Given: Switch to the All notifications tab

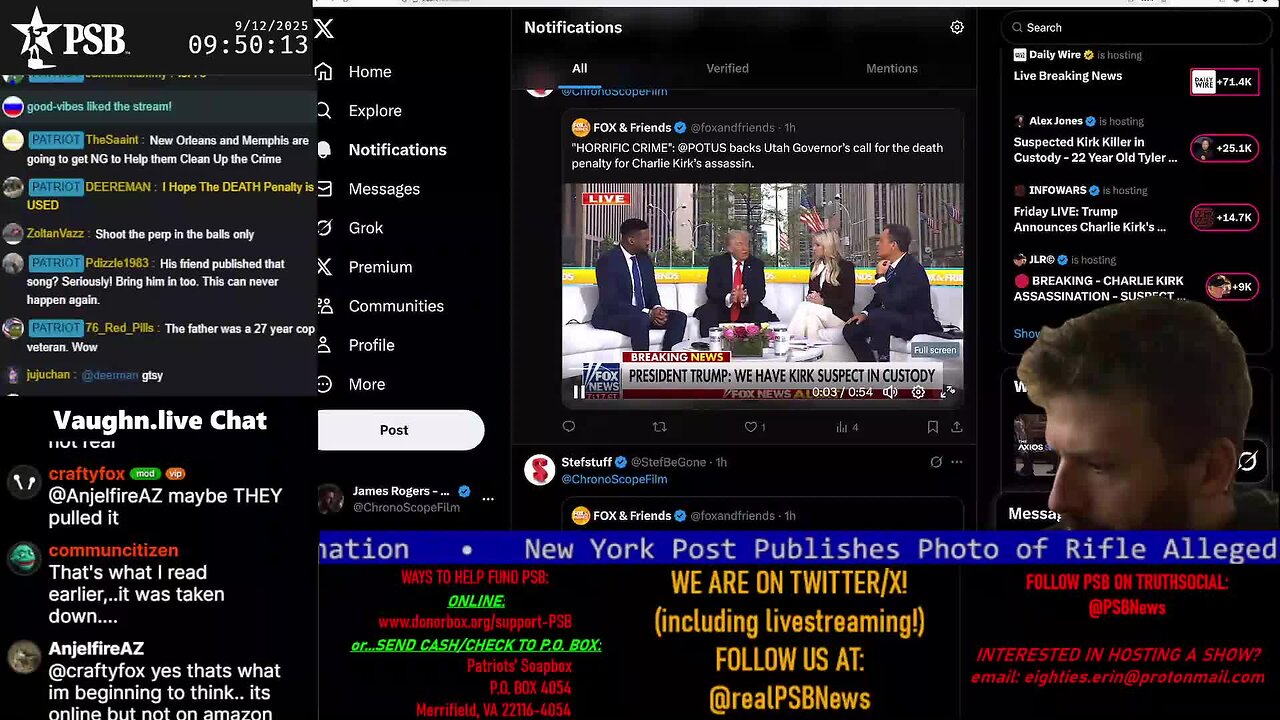Looking at the screenshot, I should pyautogui.click(x=579, y=68).
